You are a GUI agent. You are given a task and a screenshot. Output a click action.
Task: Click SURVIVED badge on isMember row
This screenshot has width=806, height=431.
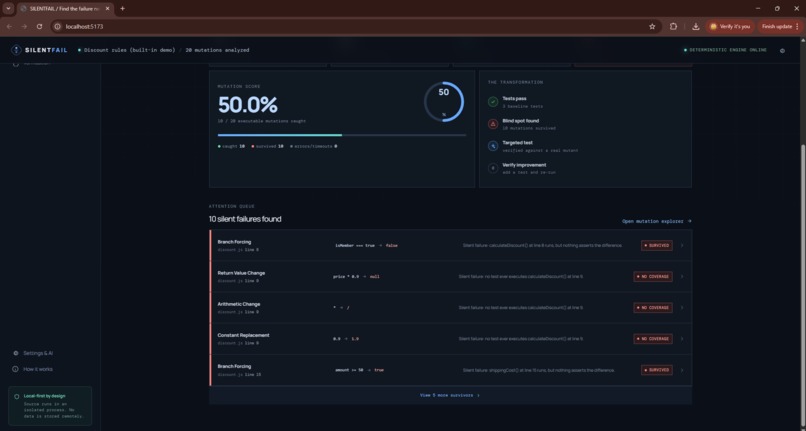(x=656, y=246)
